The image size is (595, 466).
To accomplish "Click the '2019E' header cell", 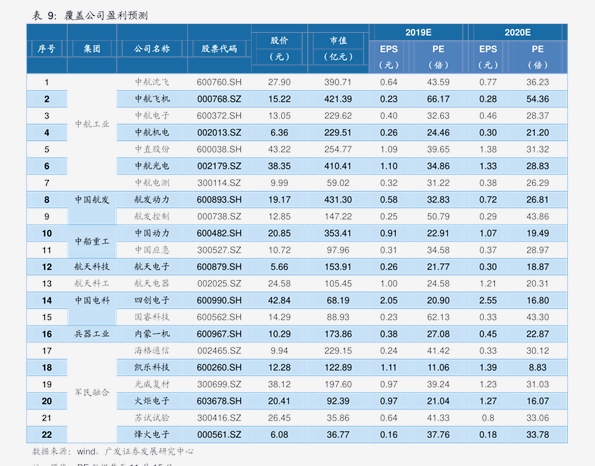I will tap(418, 32).
